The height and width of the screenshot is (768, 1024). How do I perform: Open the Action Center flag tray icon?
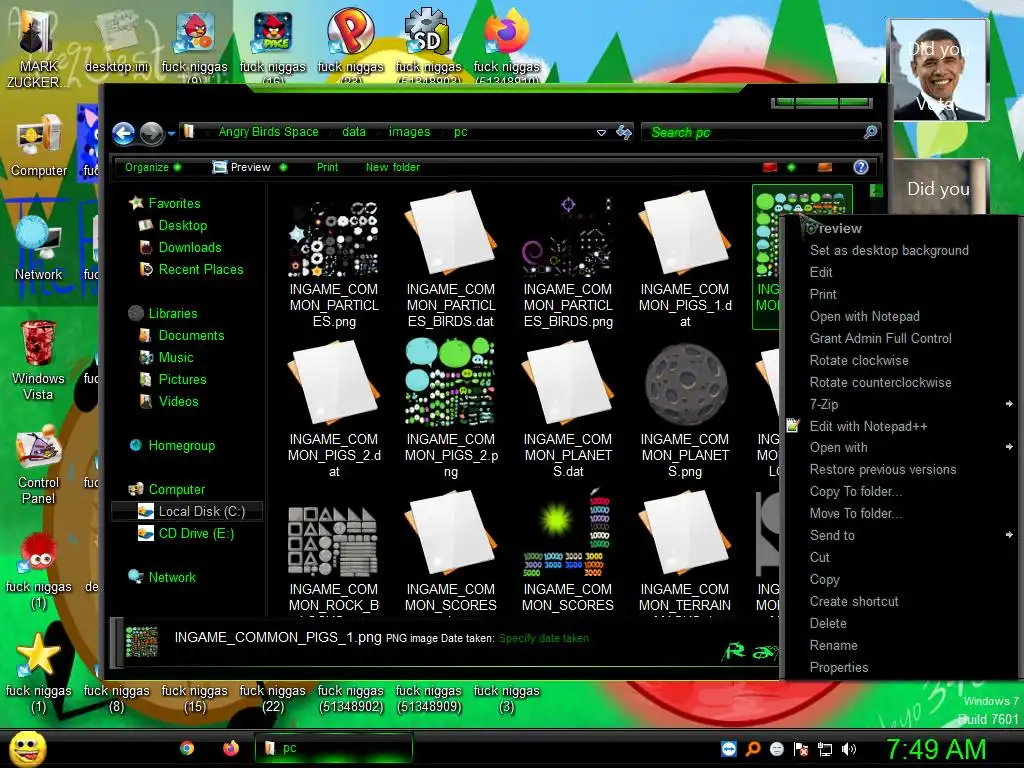(801, 749)
